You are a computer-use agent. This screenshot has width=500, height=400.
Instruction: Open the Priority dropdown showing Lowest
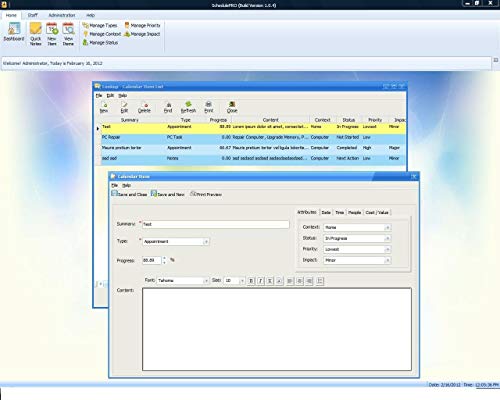coord(387,249)
